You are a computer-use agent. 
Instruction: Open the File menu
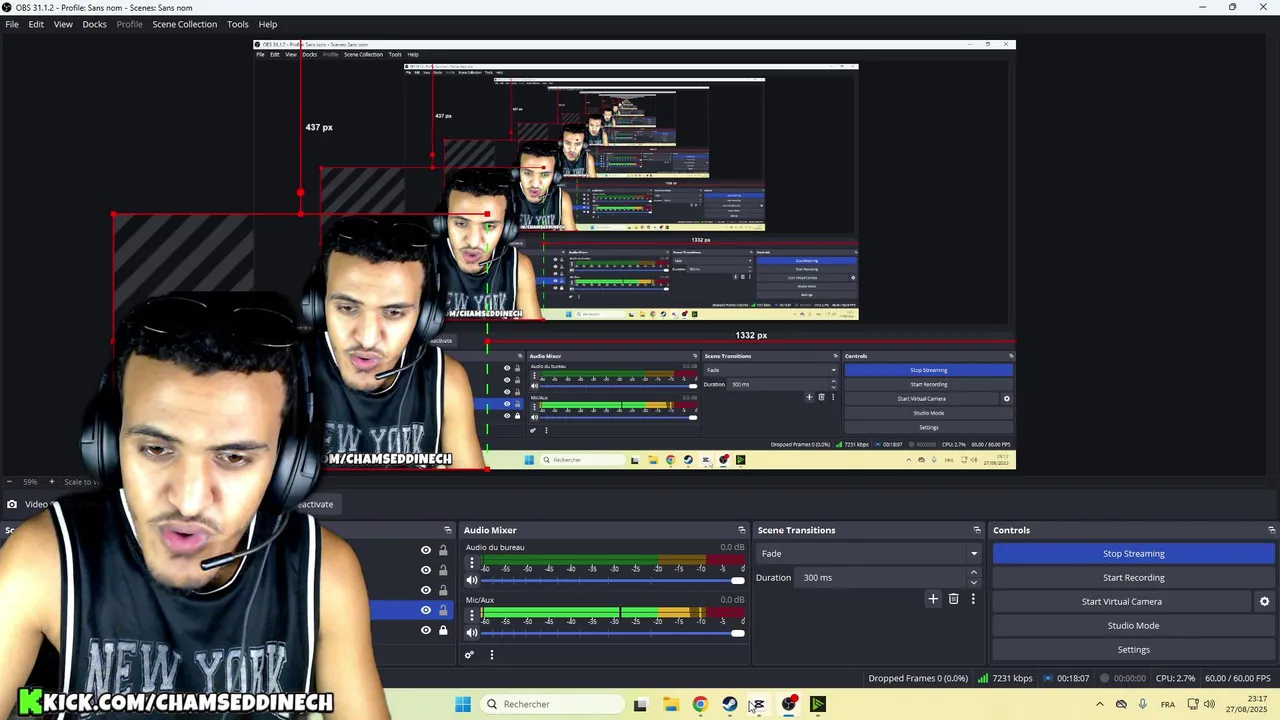pyautogui.click(x=12, y=24)
